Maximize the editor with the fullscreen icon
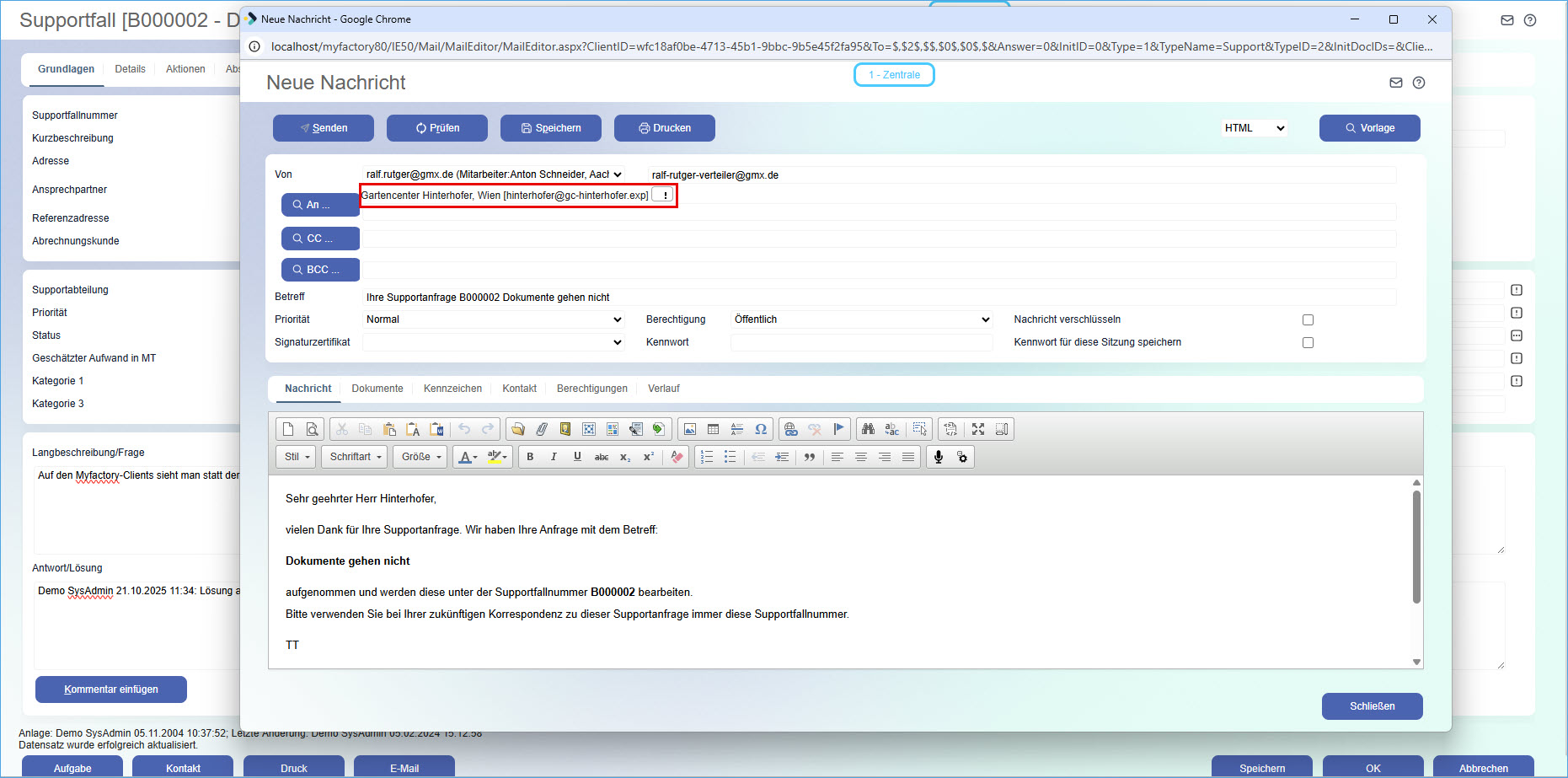Screen dimensions: 1568x778 point(978,429)
